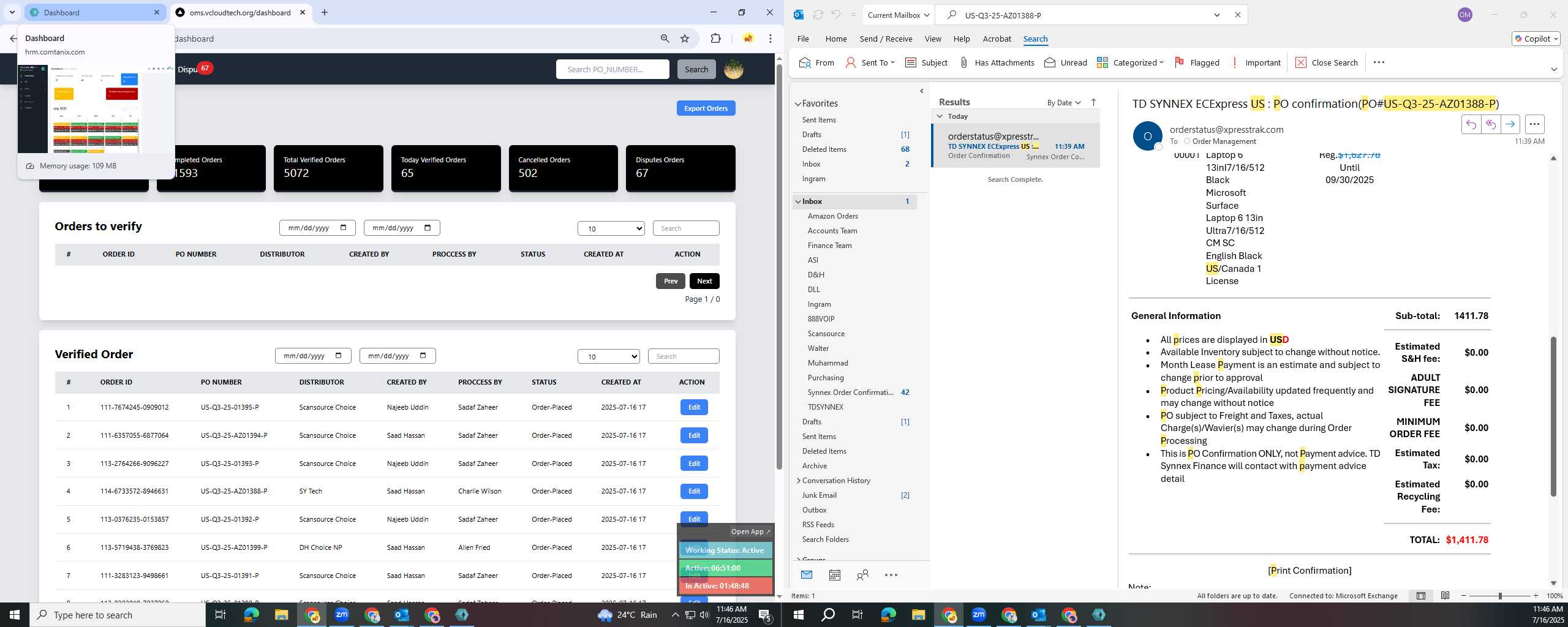Filter search by Has Attachments

point(996,62)
